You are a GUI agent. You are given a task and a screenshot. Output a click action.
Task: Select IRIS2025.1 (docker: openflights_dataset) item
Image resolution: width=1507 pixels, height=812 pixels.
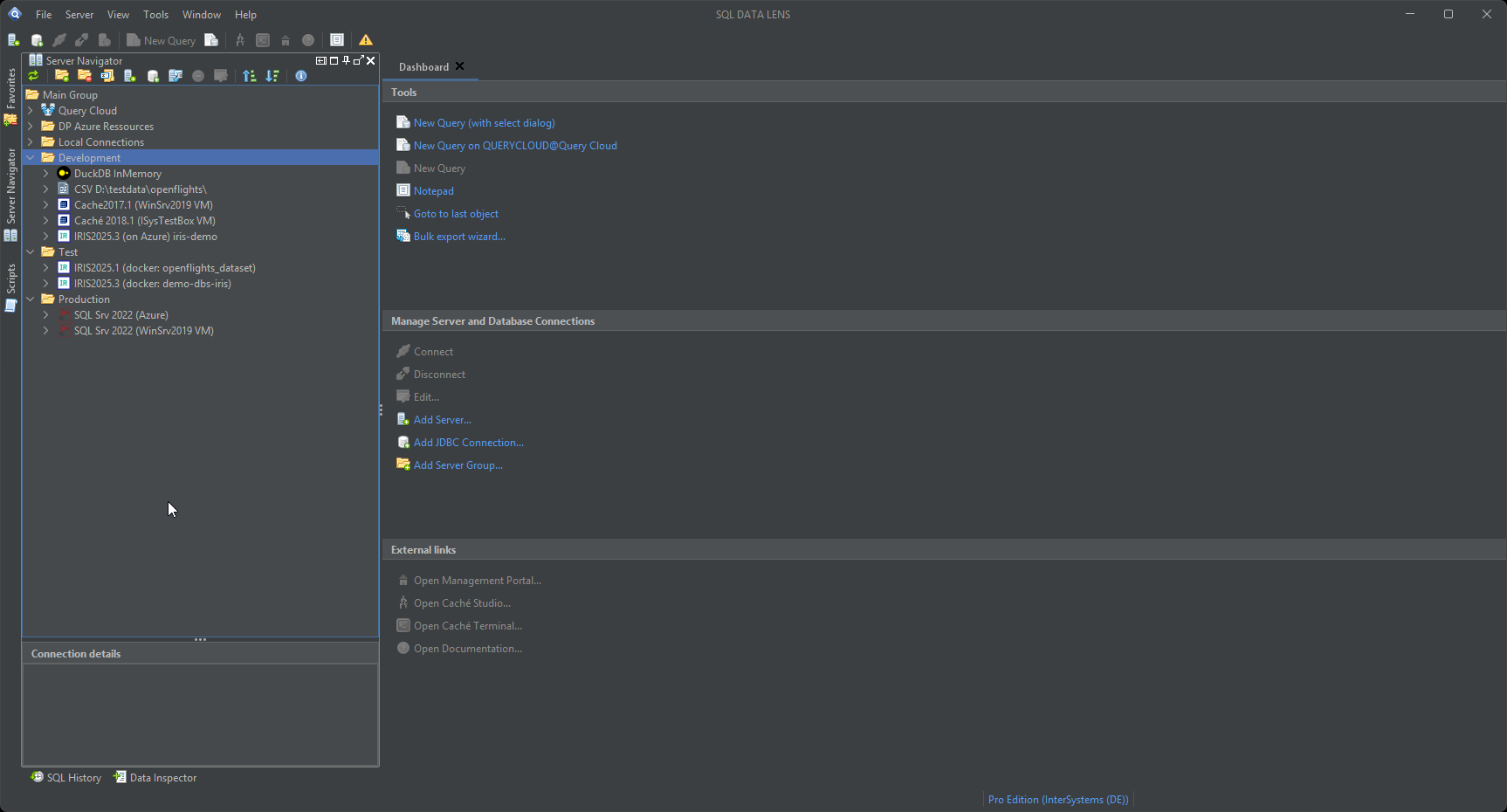coord(164,268)
